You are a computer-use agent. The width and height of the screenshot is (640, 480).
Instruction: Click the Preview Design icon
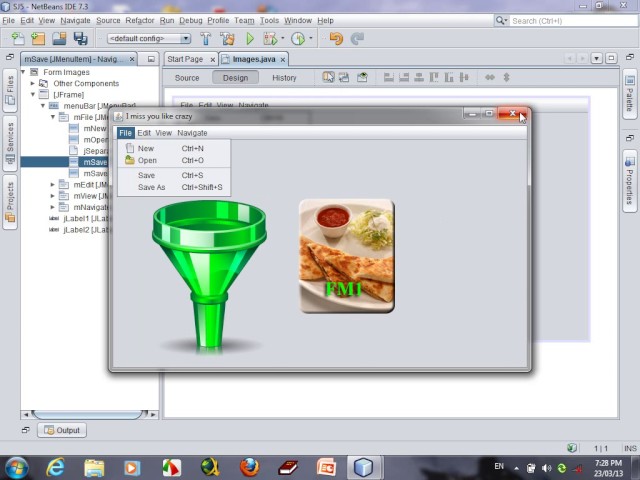point(362,77)
